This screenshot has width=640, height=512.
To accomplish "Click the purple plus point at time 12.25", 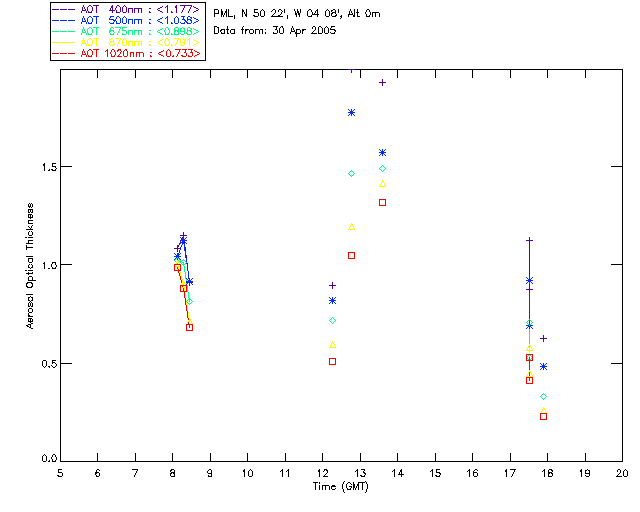I will pos(333,285).
